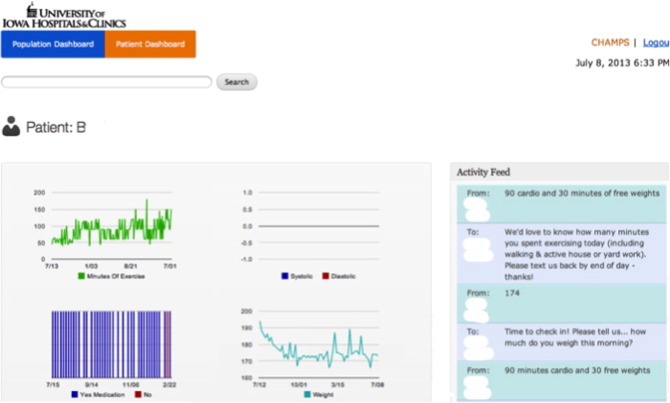Click the green Minutes Of Exercise legend swatch

click(x=80, y=276)
